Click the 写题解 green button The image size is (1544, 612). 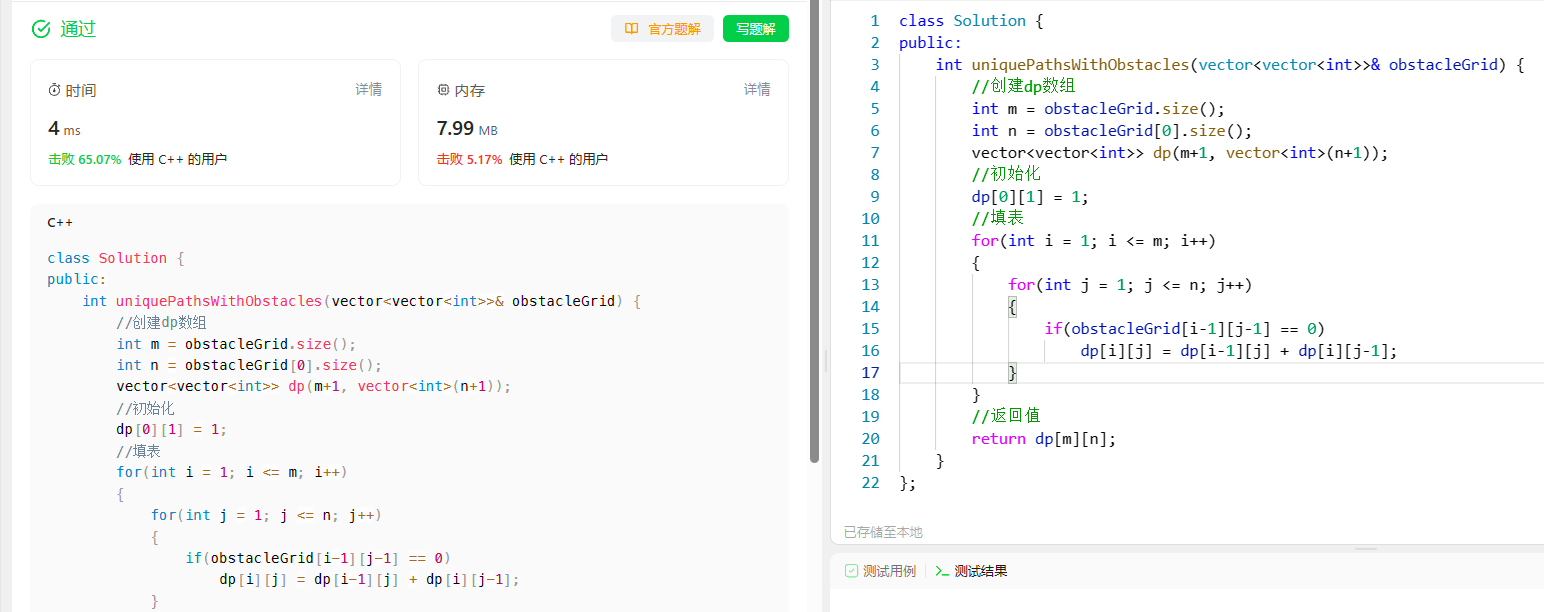(755, 29)
